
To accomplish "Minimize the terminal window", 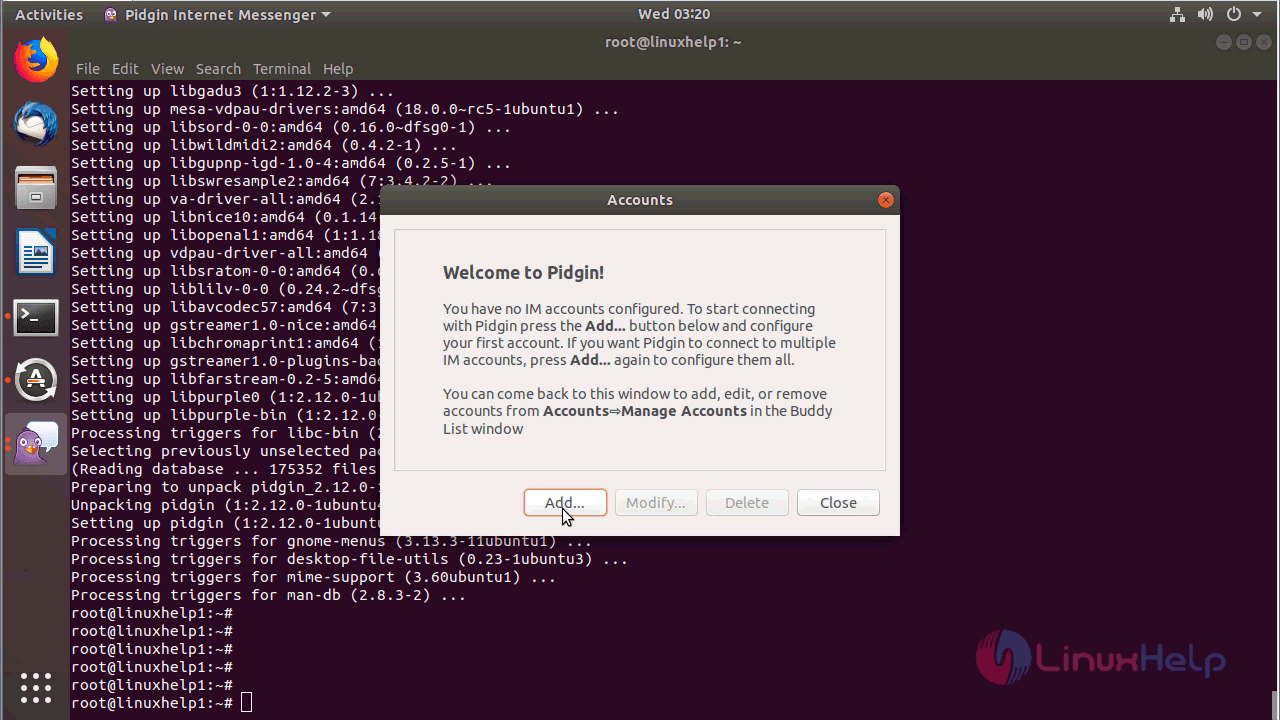I will 1225,42.
